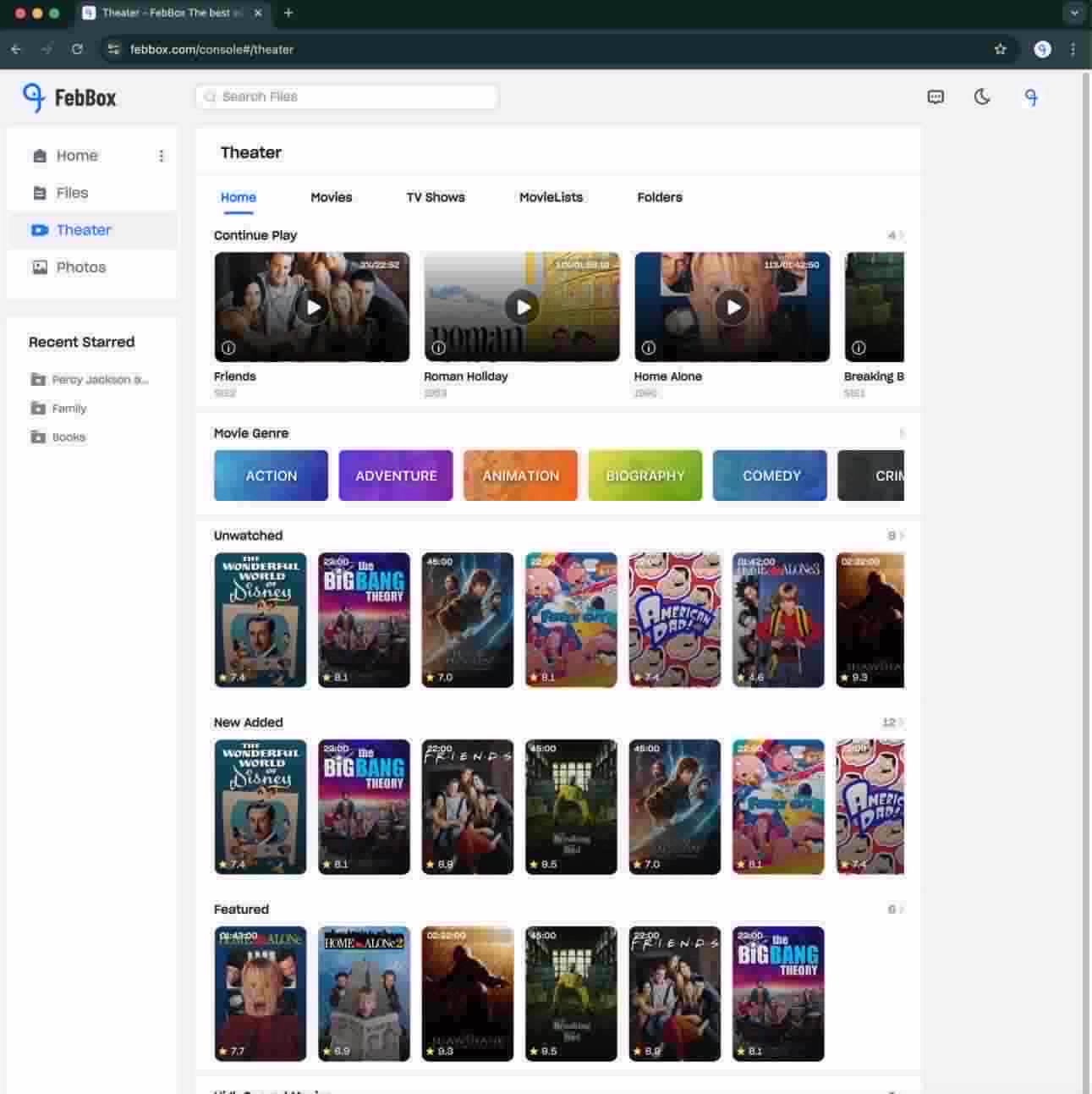Select the theater Home tab
The width and height of the screenshot is (1092, 1094).
click(x=239, y=197)
